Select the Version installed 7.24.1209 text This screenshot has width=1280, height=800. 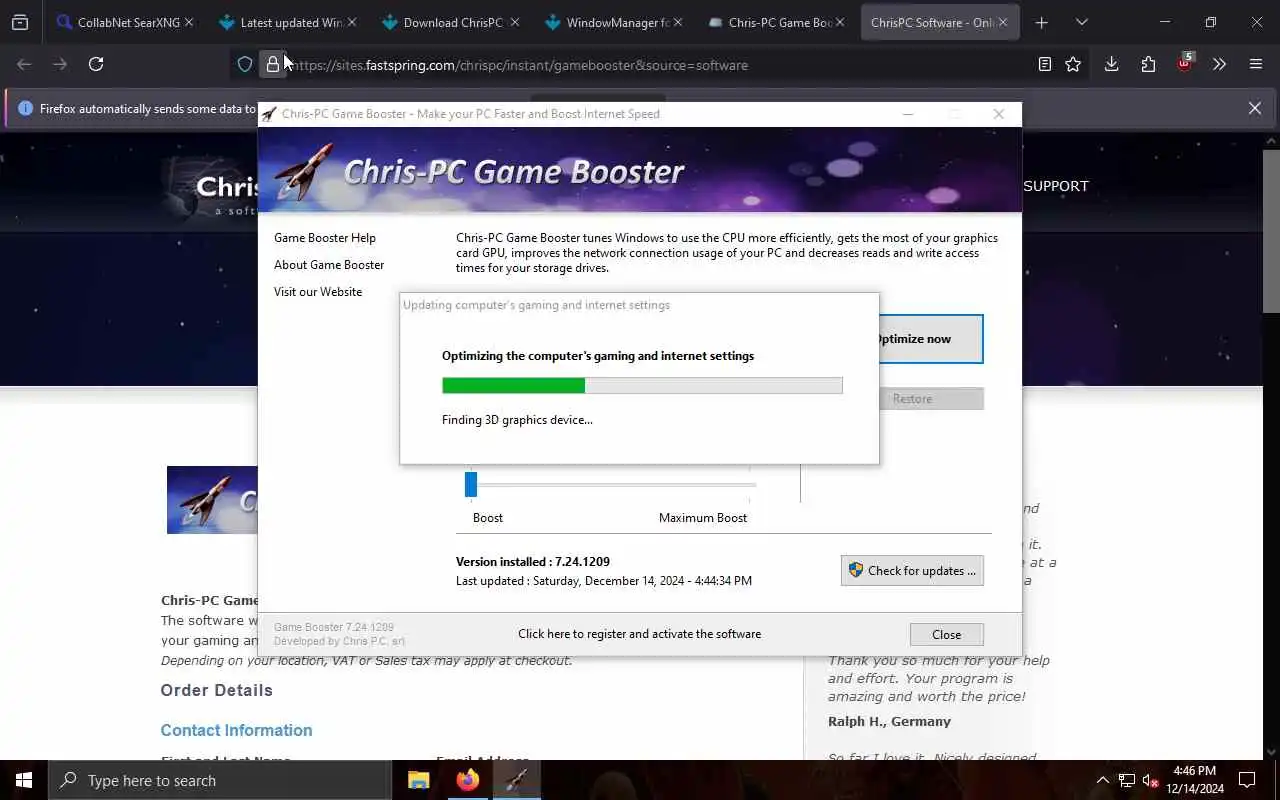click(x=533, y=562)
